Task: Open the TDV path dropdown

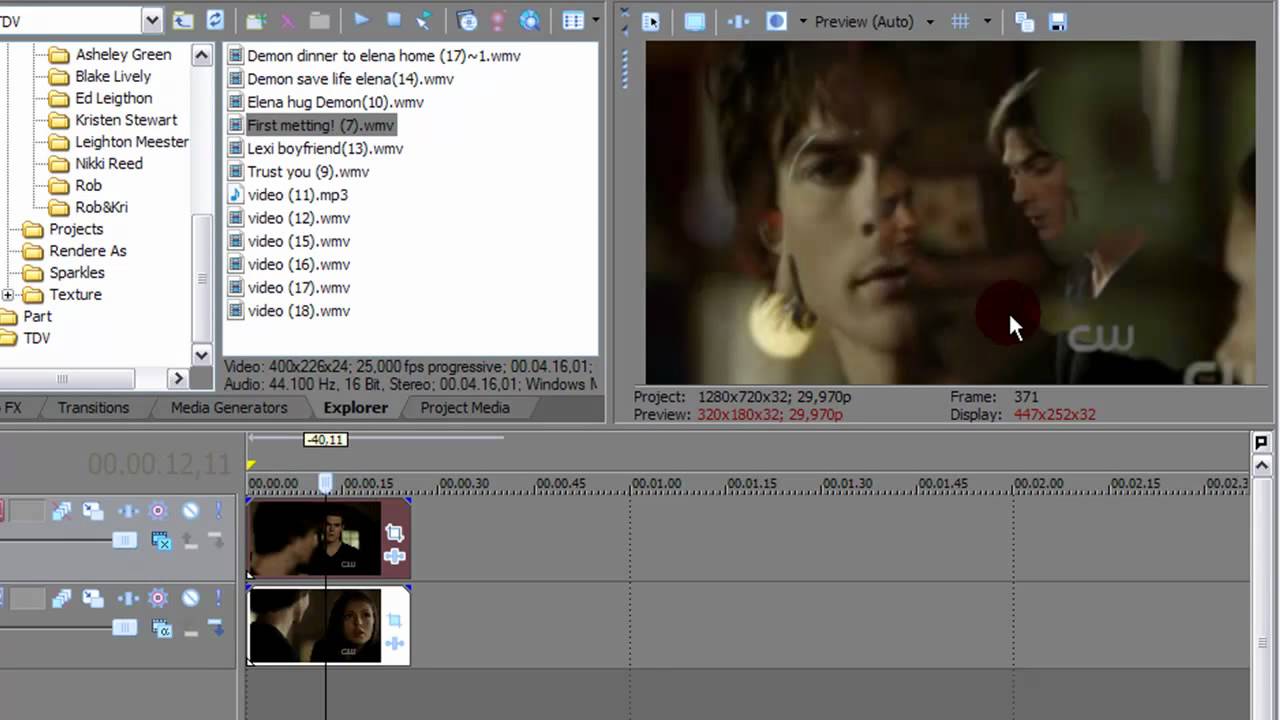Action: (x=151, y=20)
